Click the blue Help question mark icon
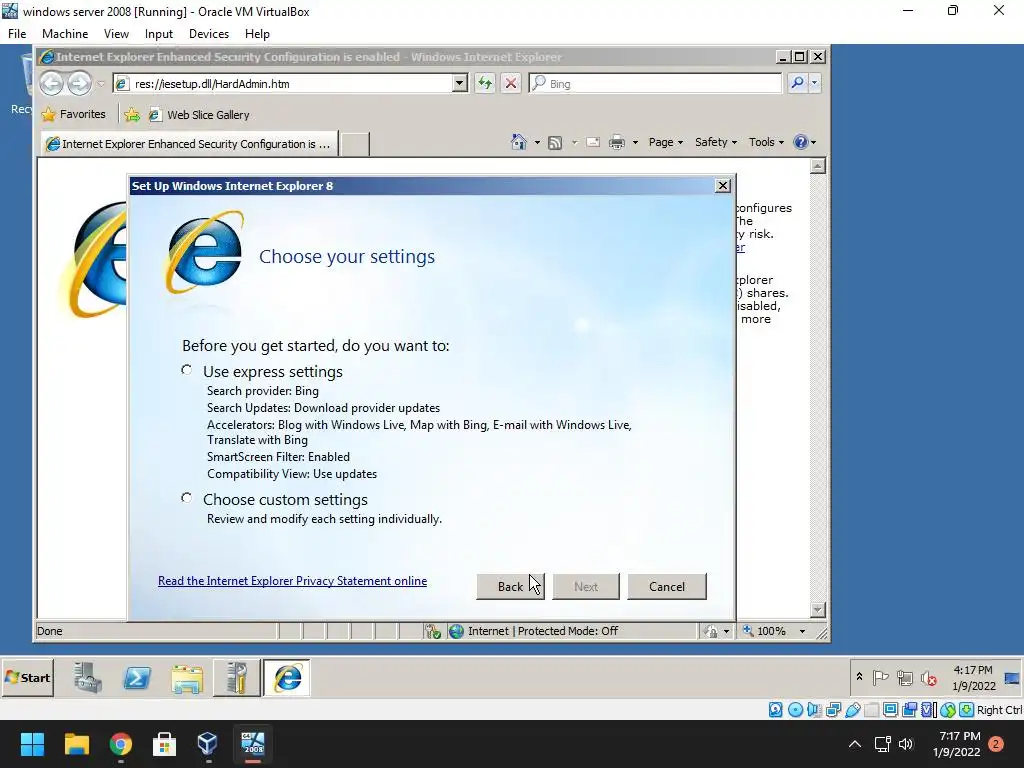The width and height of the screenshot is (1024, 768). click(x=801, y=142)
